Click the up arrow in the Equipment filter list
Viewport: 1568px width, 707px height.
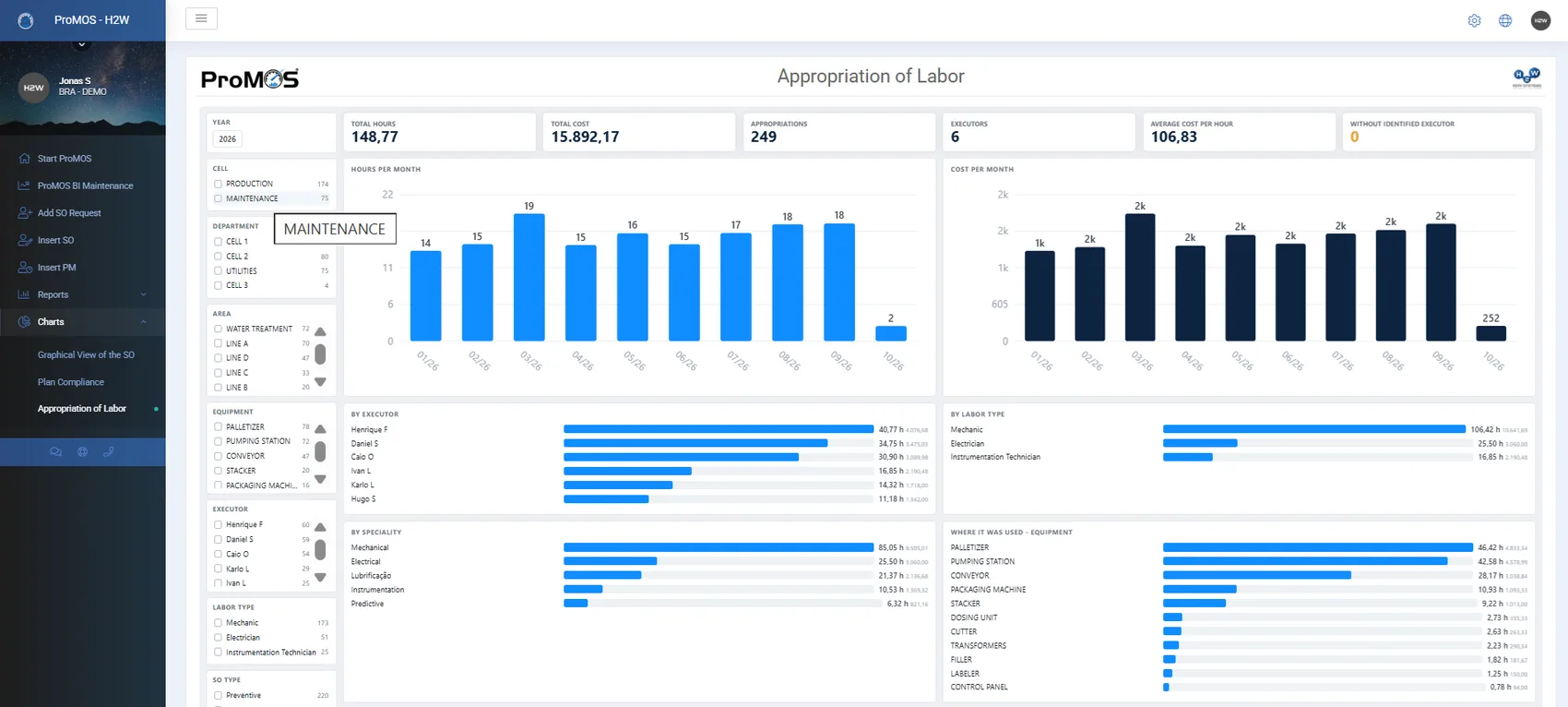pos(320,429)
